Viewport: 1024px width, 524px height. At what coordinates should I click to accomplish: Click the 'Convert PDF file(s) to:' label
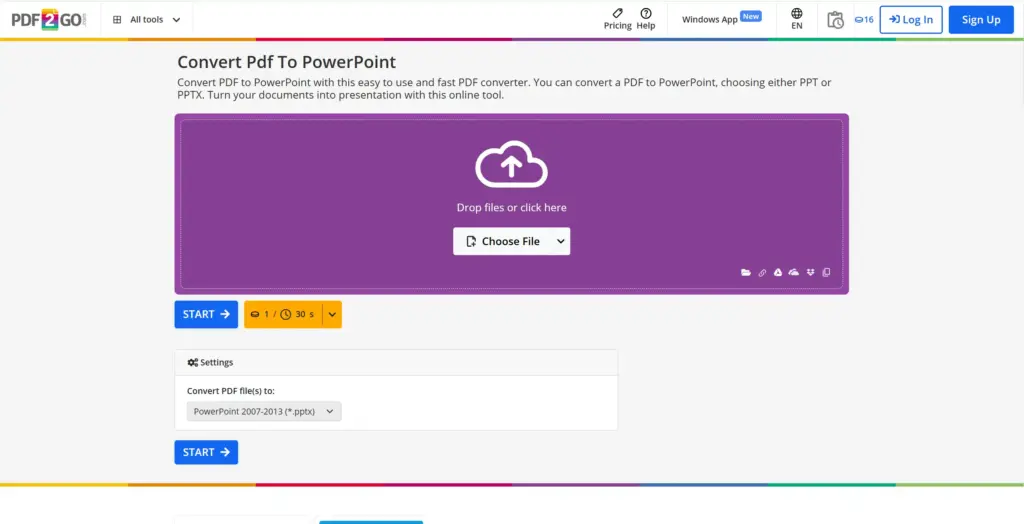(231, 391)
